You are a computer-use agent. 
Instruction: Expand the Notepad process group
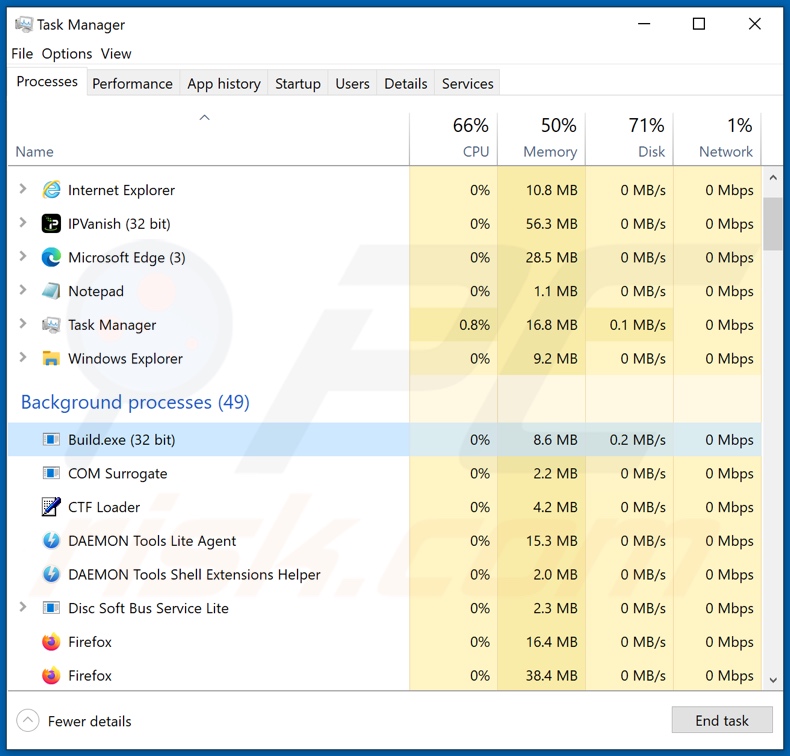coord(23,290)
